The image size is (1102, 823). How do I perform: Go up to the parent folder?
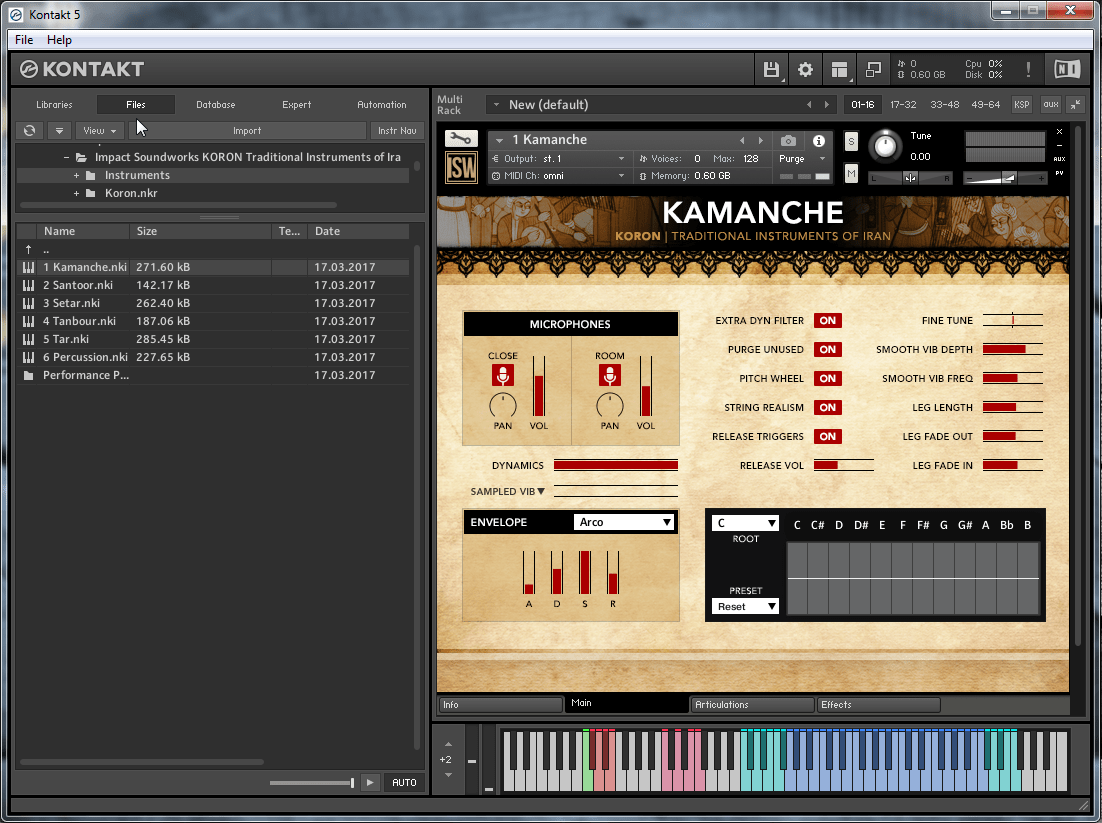pos(28,250)
